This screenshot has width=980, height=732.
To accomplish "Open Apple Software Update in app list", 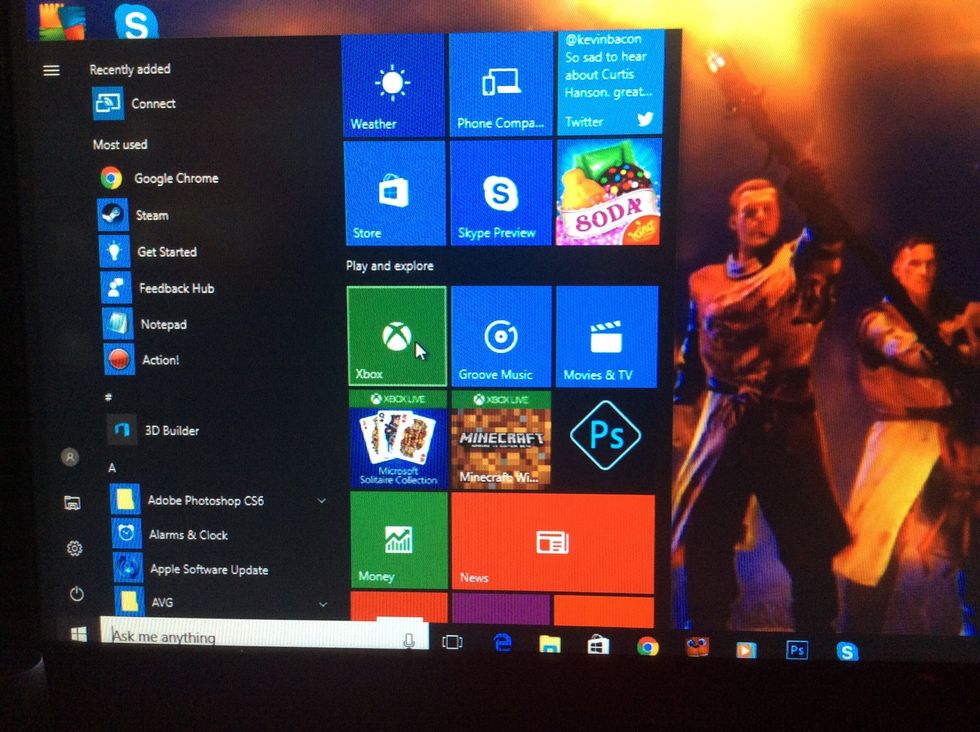I will click(x=191, y=569).
